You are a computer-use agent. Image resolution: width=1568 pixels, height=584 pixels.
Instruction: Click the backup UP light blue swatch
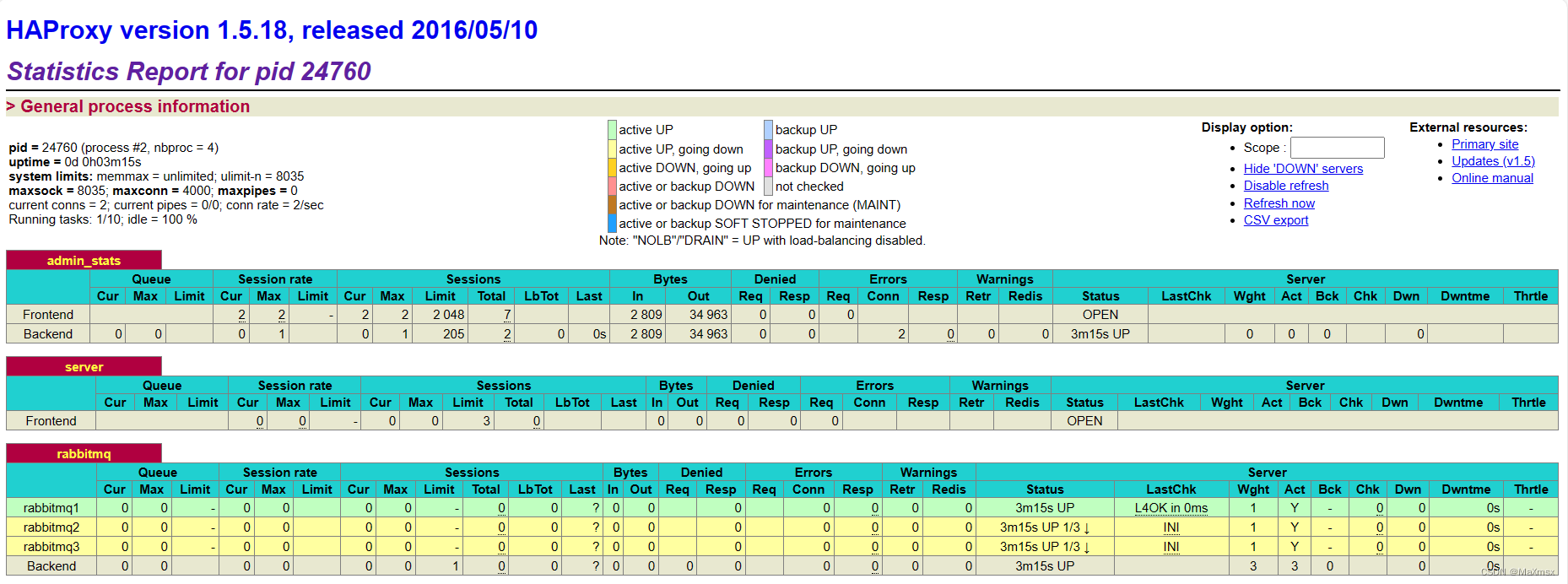(769, 130)
